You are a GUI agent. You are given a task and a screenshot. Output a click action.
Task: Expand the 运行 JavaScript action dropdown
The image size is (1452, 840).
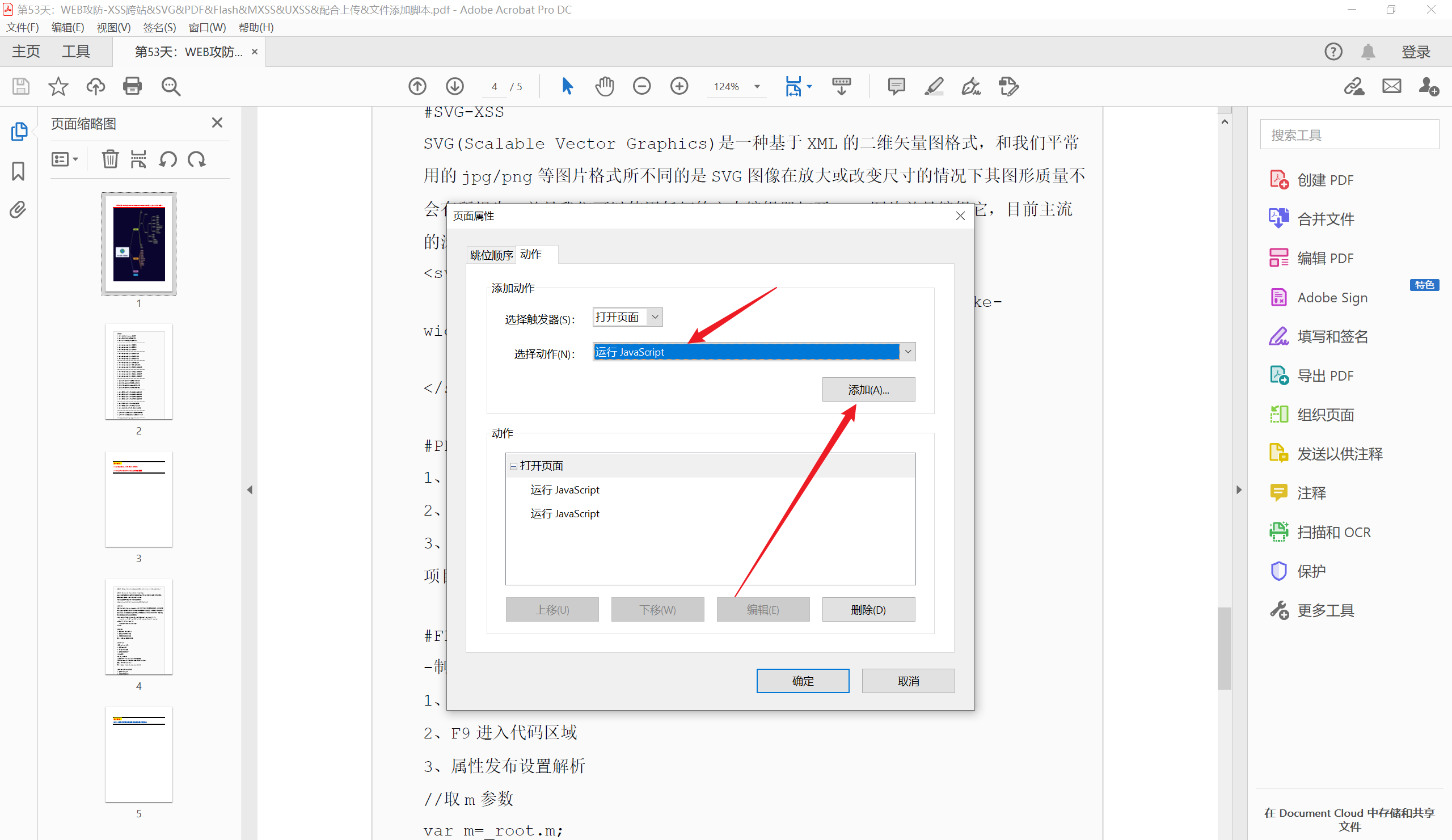coord(907,352)
